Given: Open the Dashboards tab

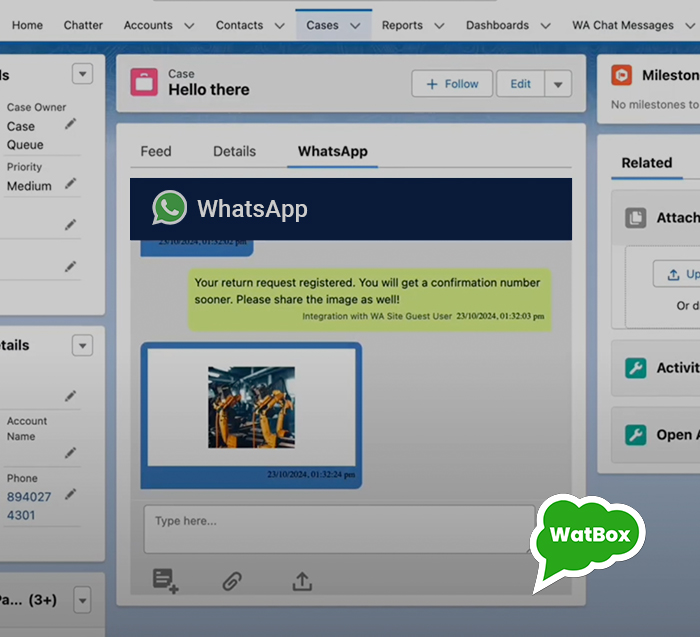Looking at the screenshot, I should (x=497, y=25).
